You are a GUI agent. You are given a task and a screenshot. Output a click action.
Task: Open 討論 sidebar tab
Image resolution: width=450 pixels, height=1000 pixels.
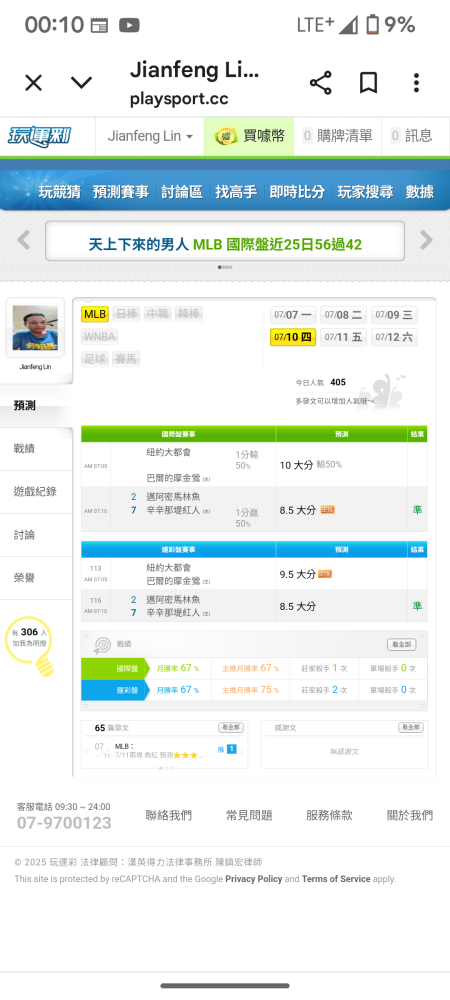(36, 535)
